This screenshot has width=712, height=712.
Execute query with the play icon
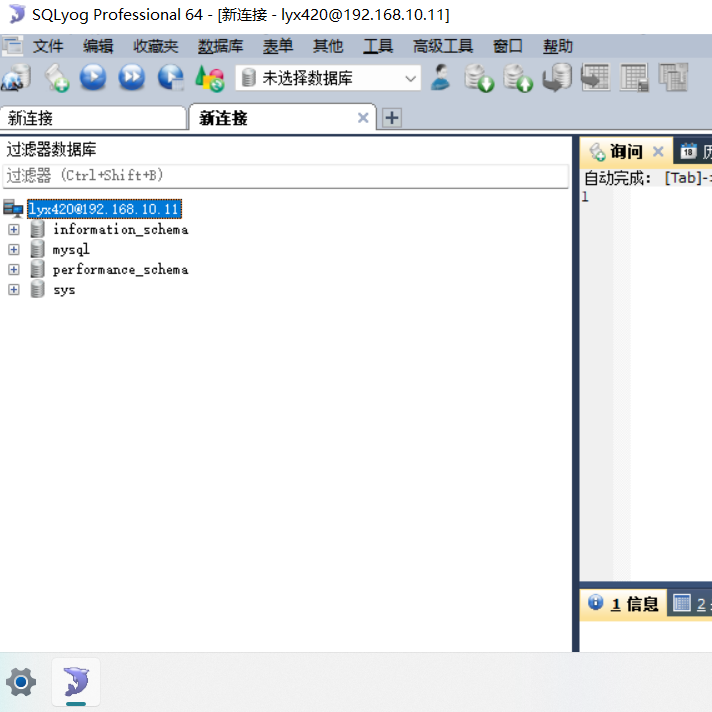(93, 77)
